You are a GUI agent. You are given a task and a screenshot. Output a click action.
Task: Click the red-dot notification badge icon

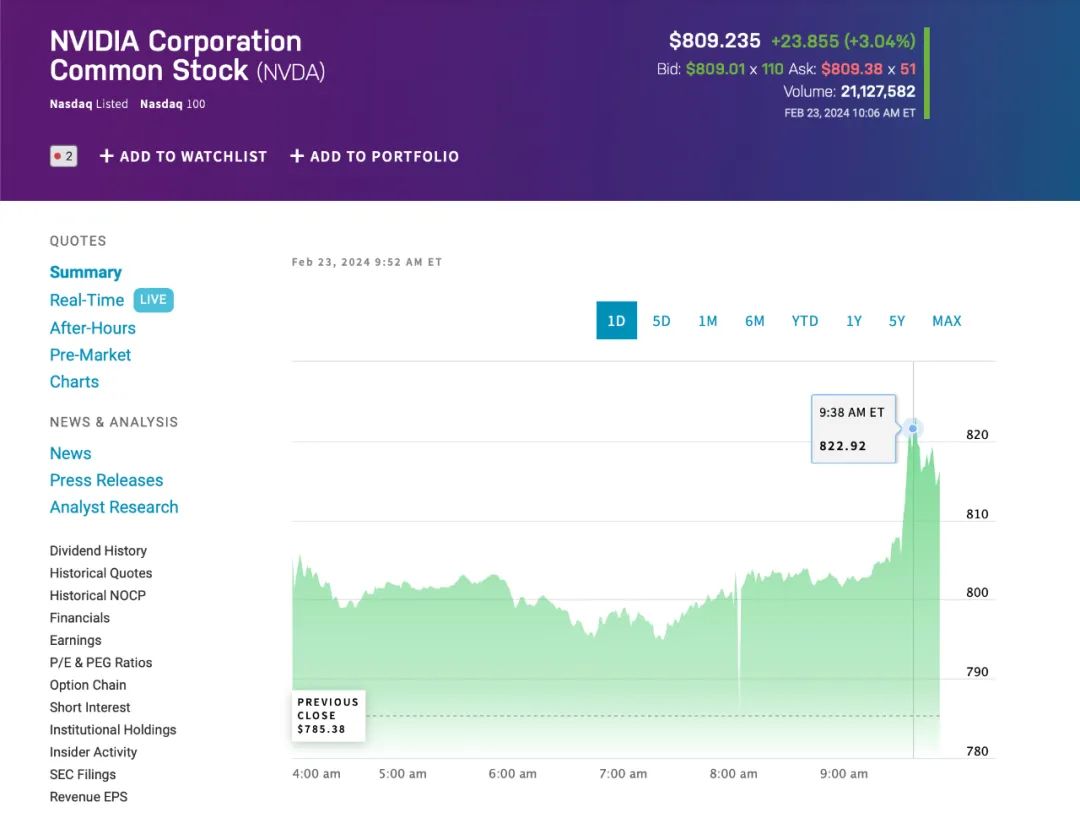coord(63,156)
